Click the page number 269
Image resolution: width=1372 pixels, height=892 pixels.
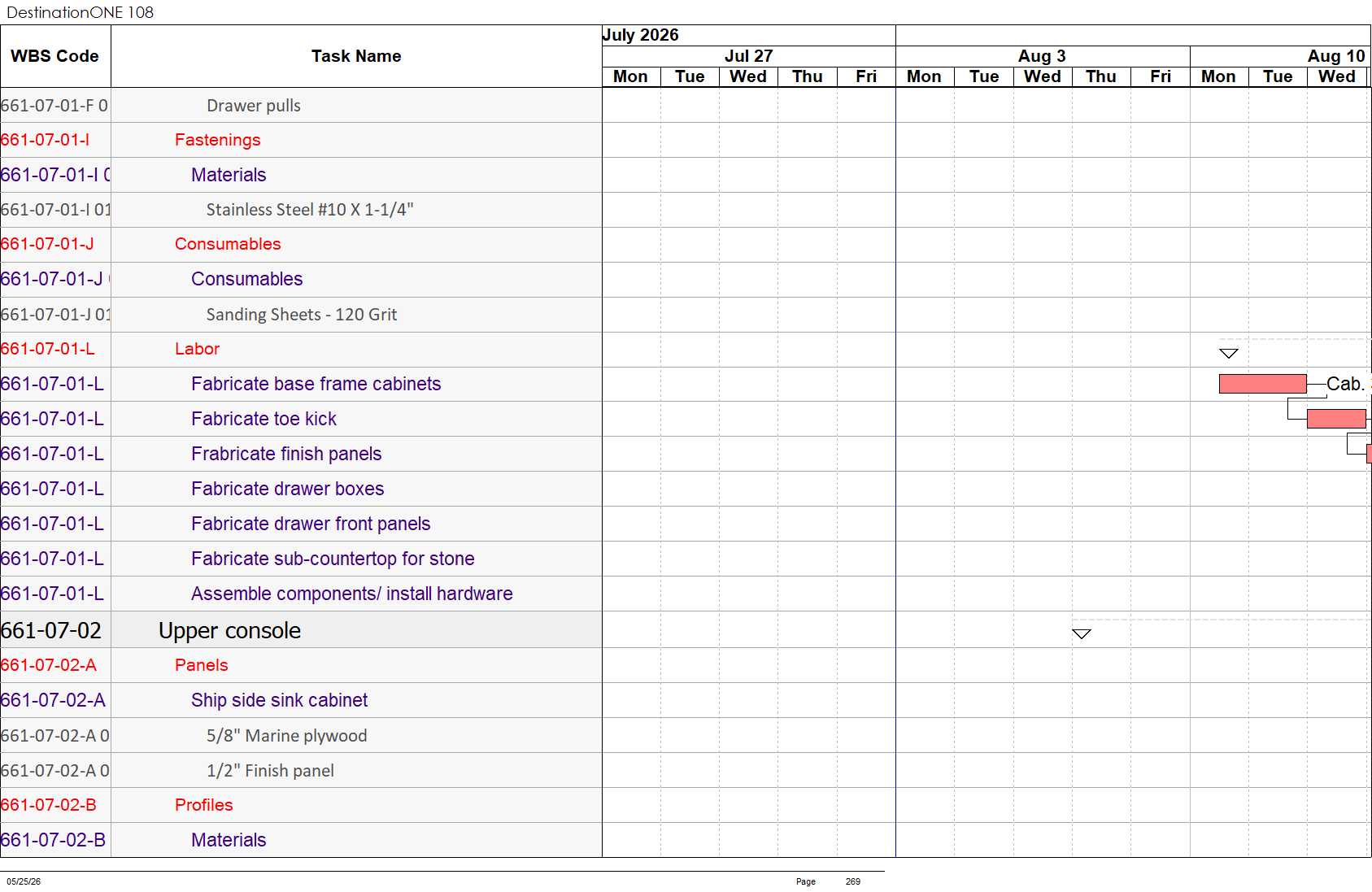click(x=852, y=881)
